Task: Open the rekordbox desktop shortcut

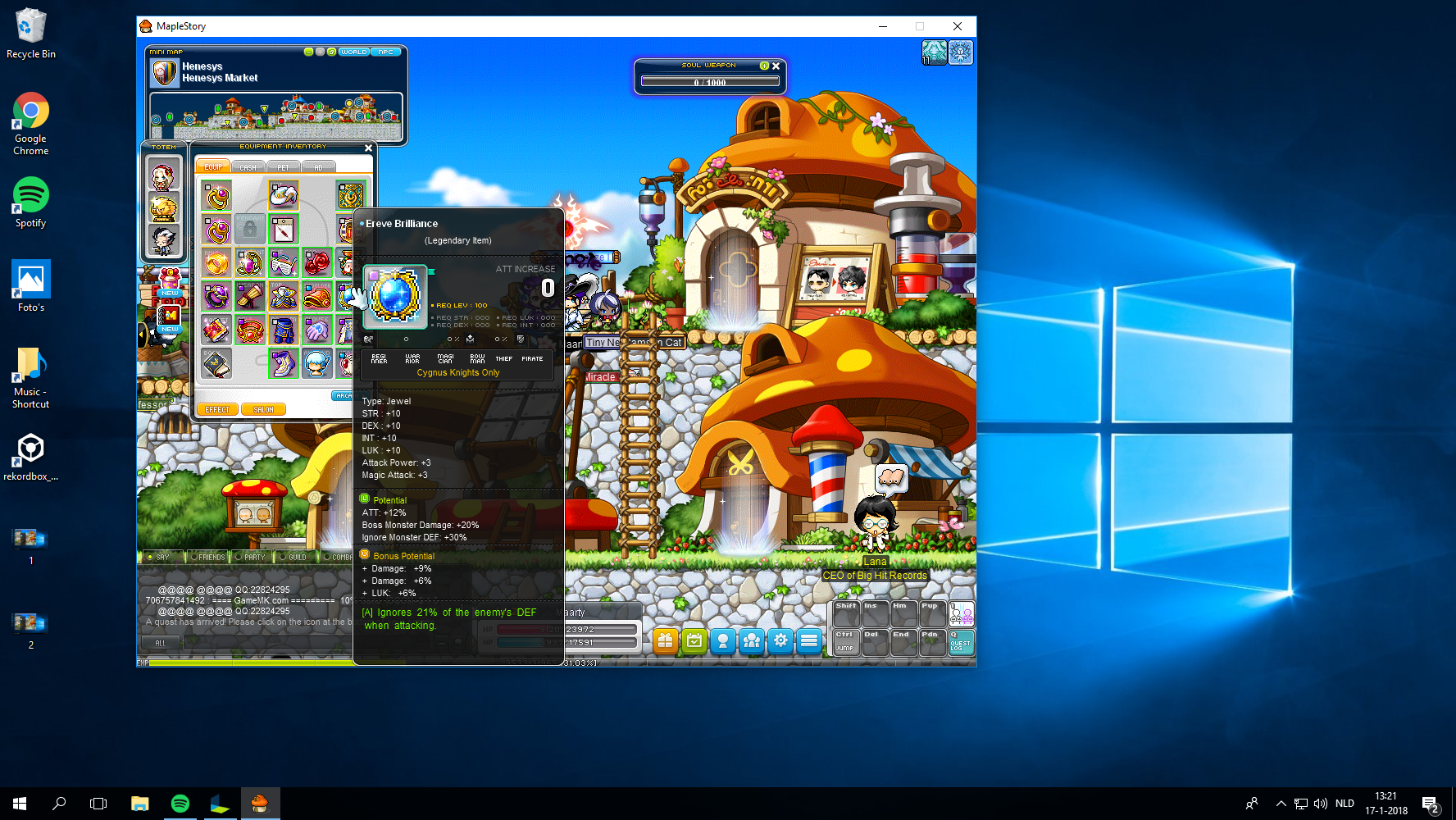Action: point(31,457)
